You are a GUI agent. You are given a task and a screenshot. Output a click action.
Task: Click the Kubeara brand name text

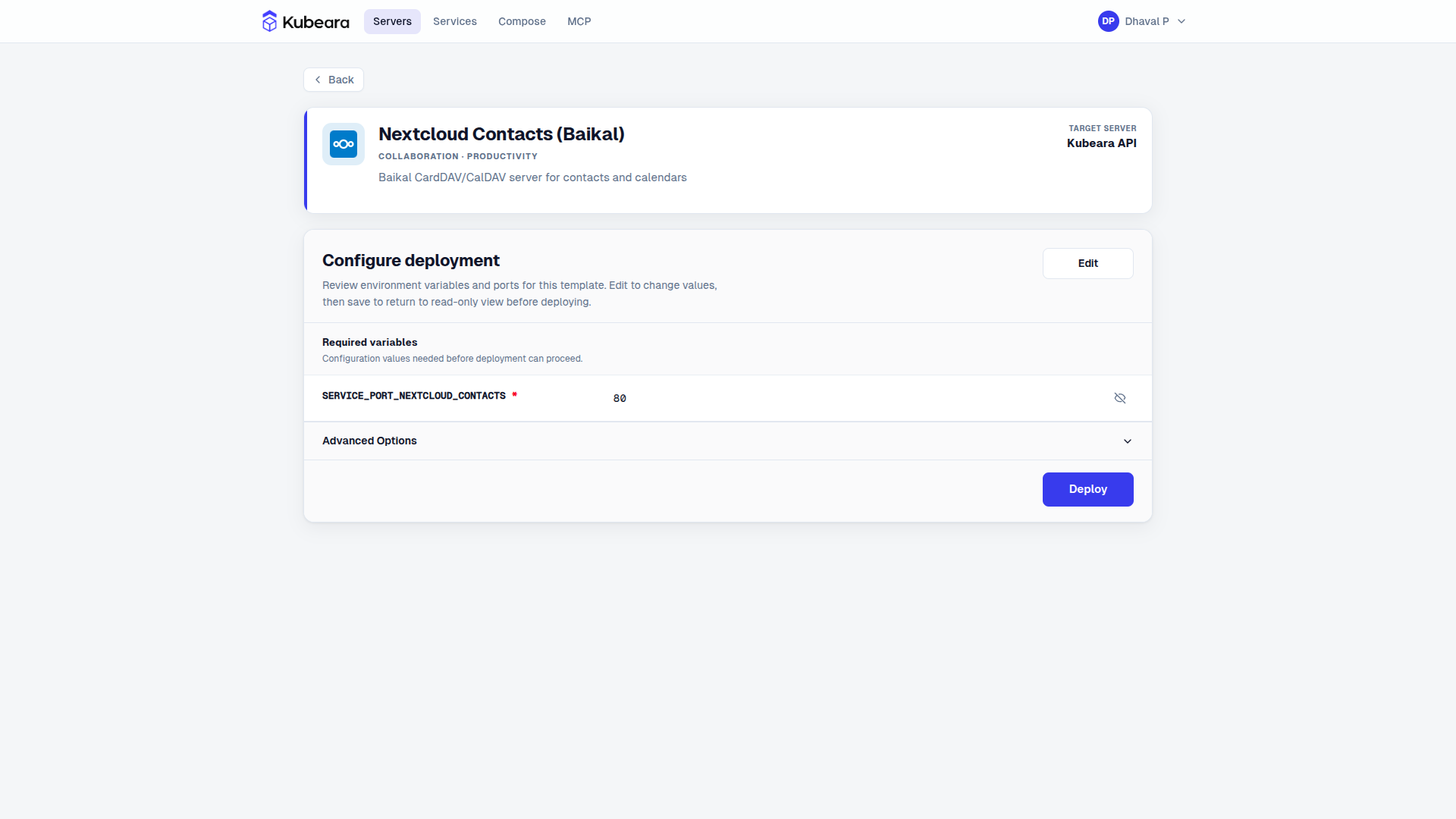(x=315, y=22)
